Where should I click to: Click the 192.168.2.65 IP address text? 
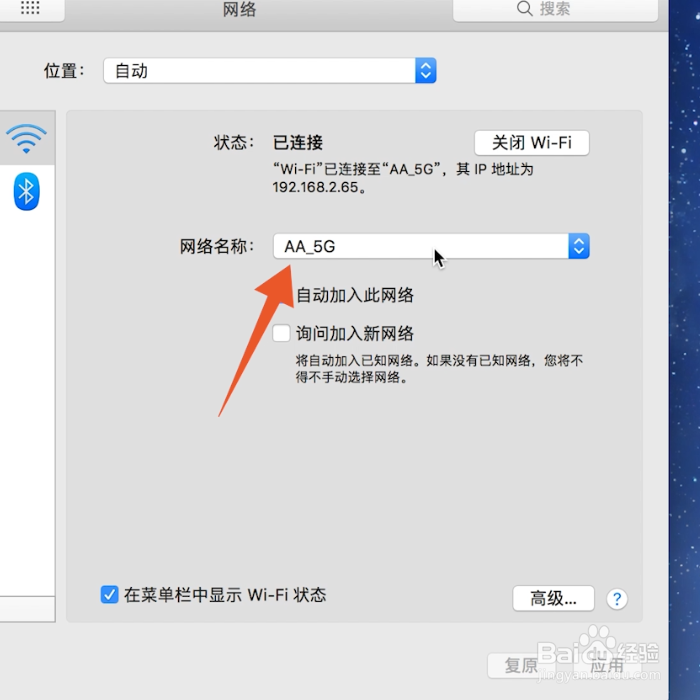(316, 187)
